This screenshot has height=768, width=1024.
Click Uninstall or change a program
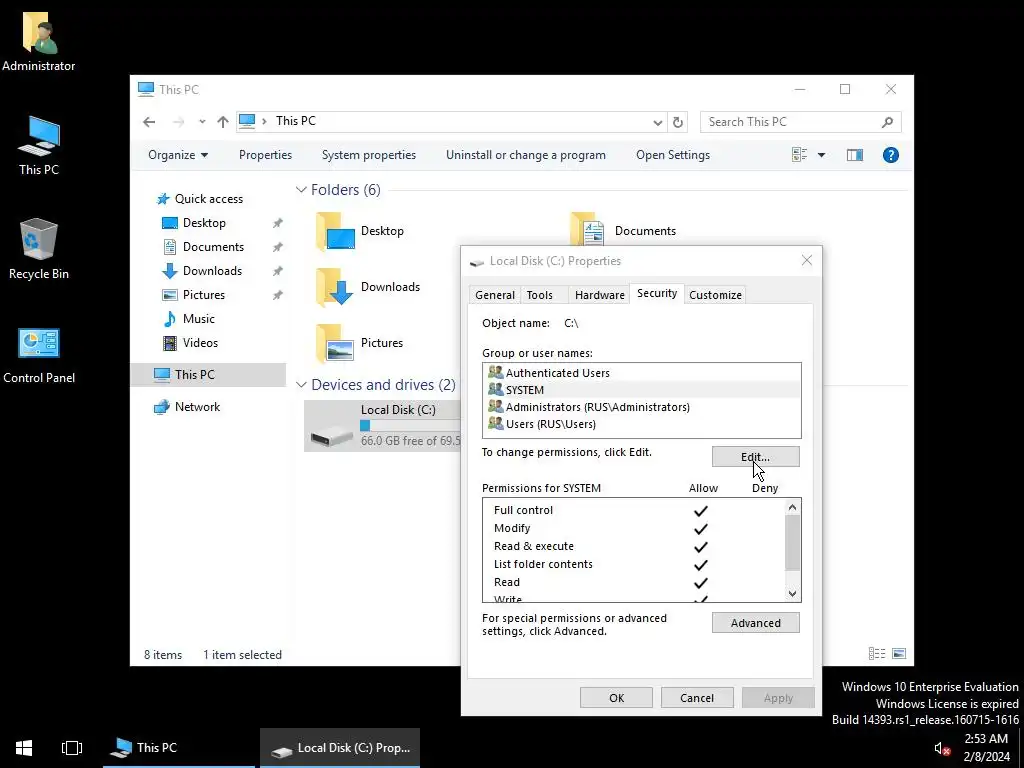click(x=526, y=155)
